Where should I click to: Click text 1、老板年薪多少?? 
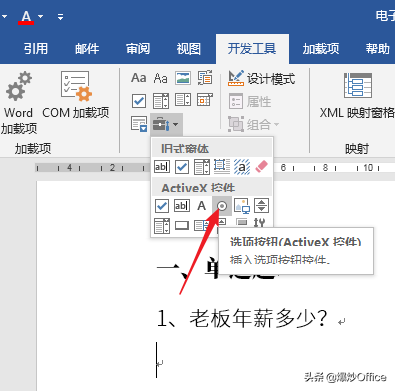242,318
